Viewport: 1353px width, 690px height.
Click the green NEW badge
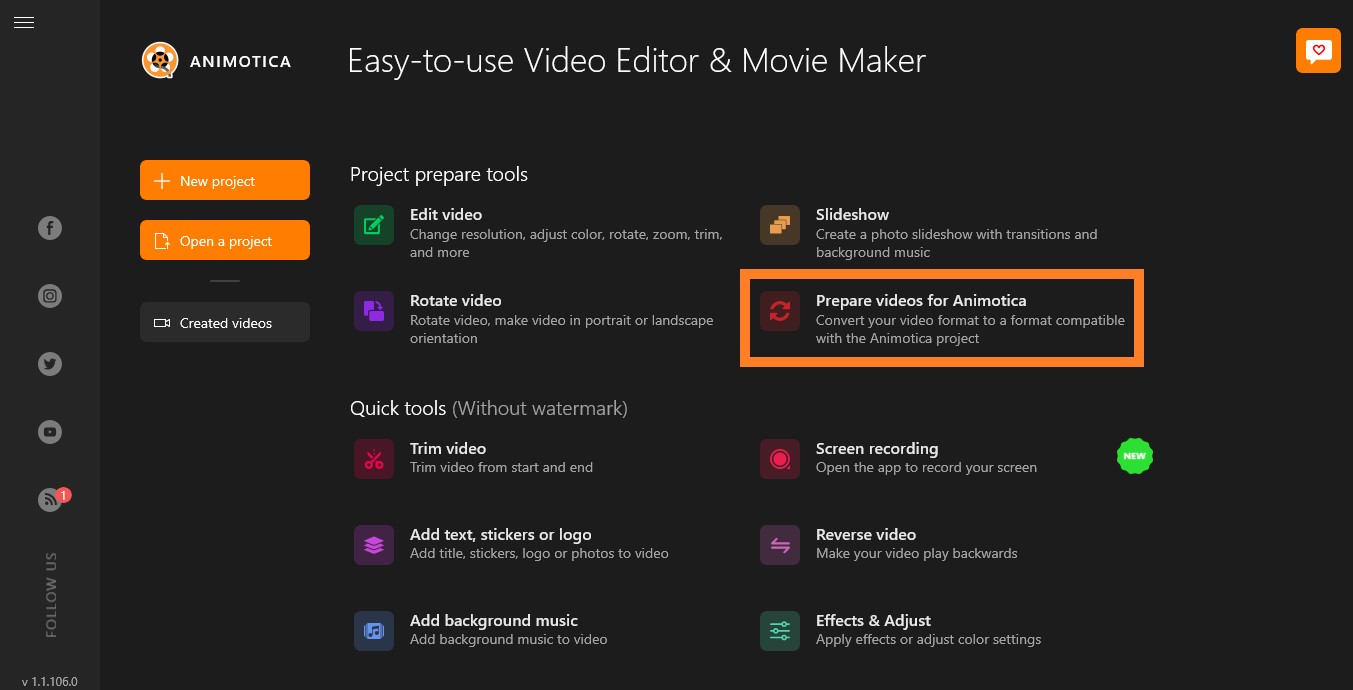click(x=1134, y=456)
